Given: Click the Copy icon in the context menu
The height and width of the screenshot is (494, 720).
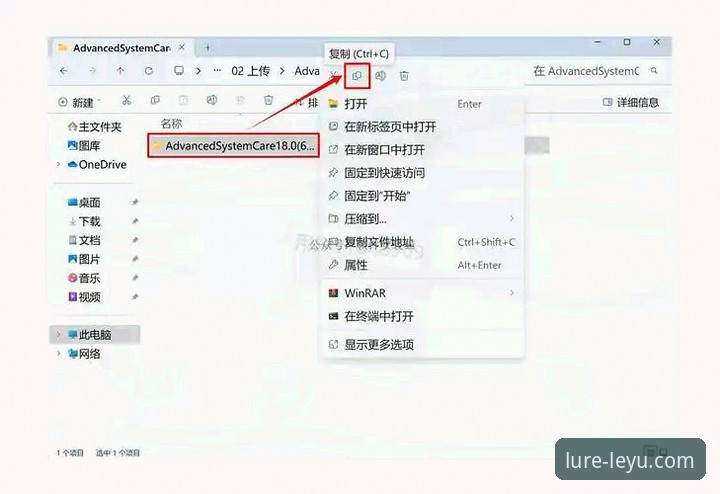Looking at the screenshot, I should pyautogui.click(x=357, y=76).
